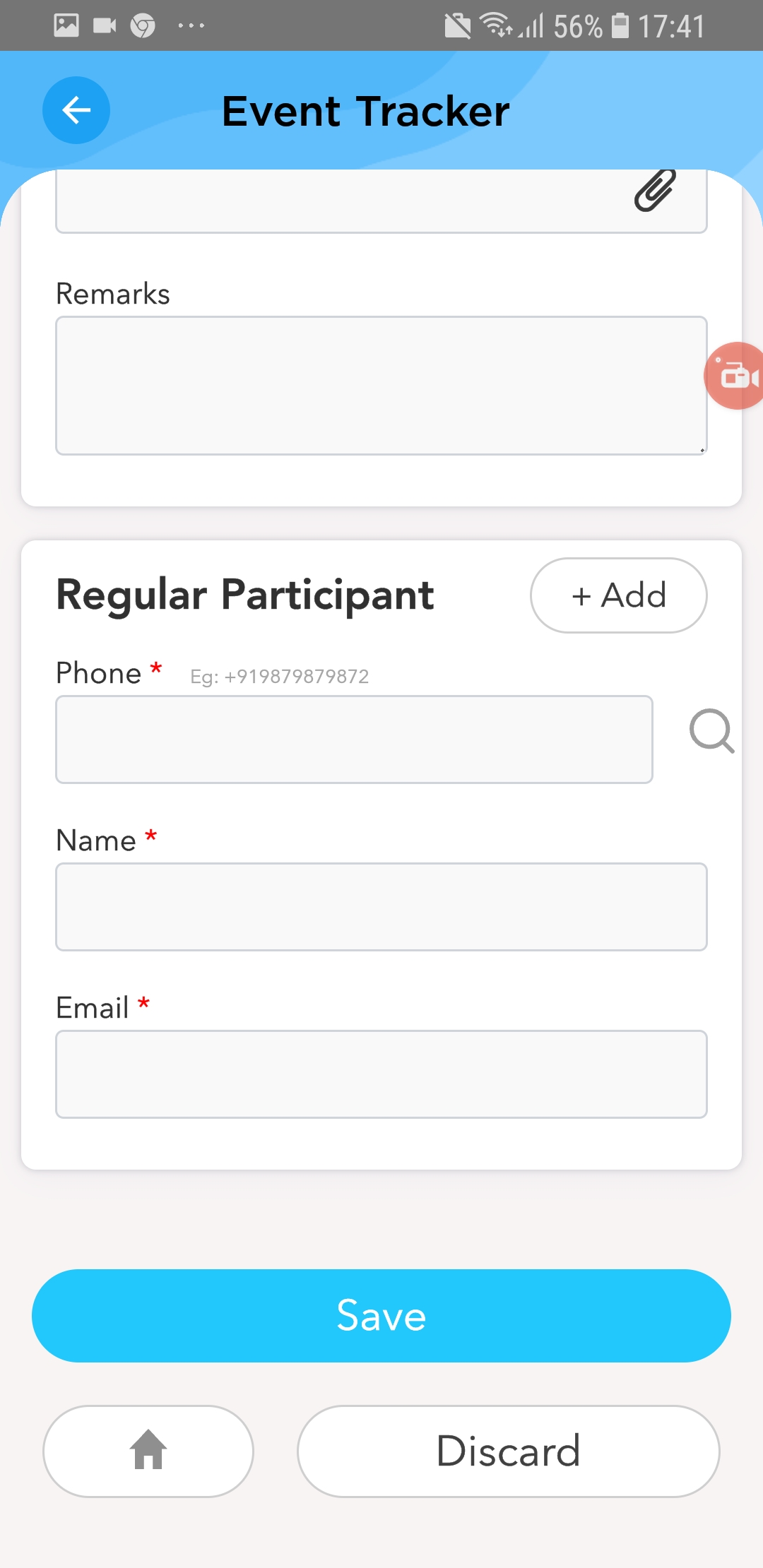763x1568 pixels.
Task: Tap the video camera status bar icon
Action: click(105, 26)
